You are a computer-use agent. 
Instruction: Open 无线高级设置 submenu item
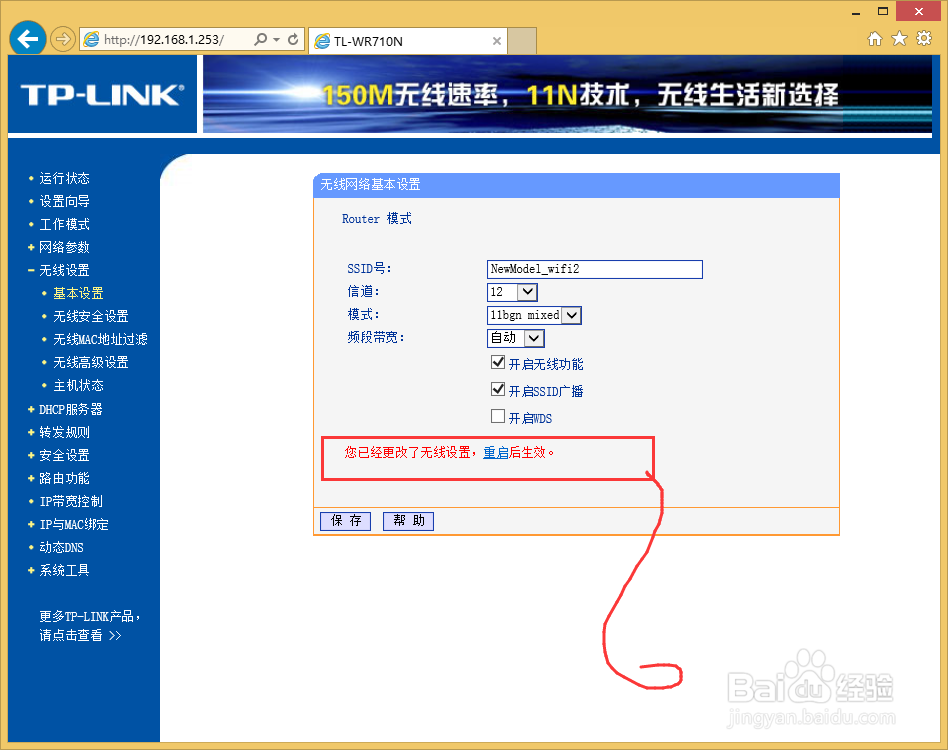coord(91,362)
